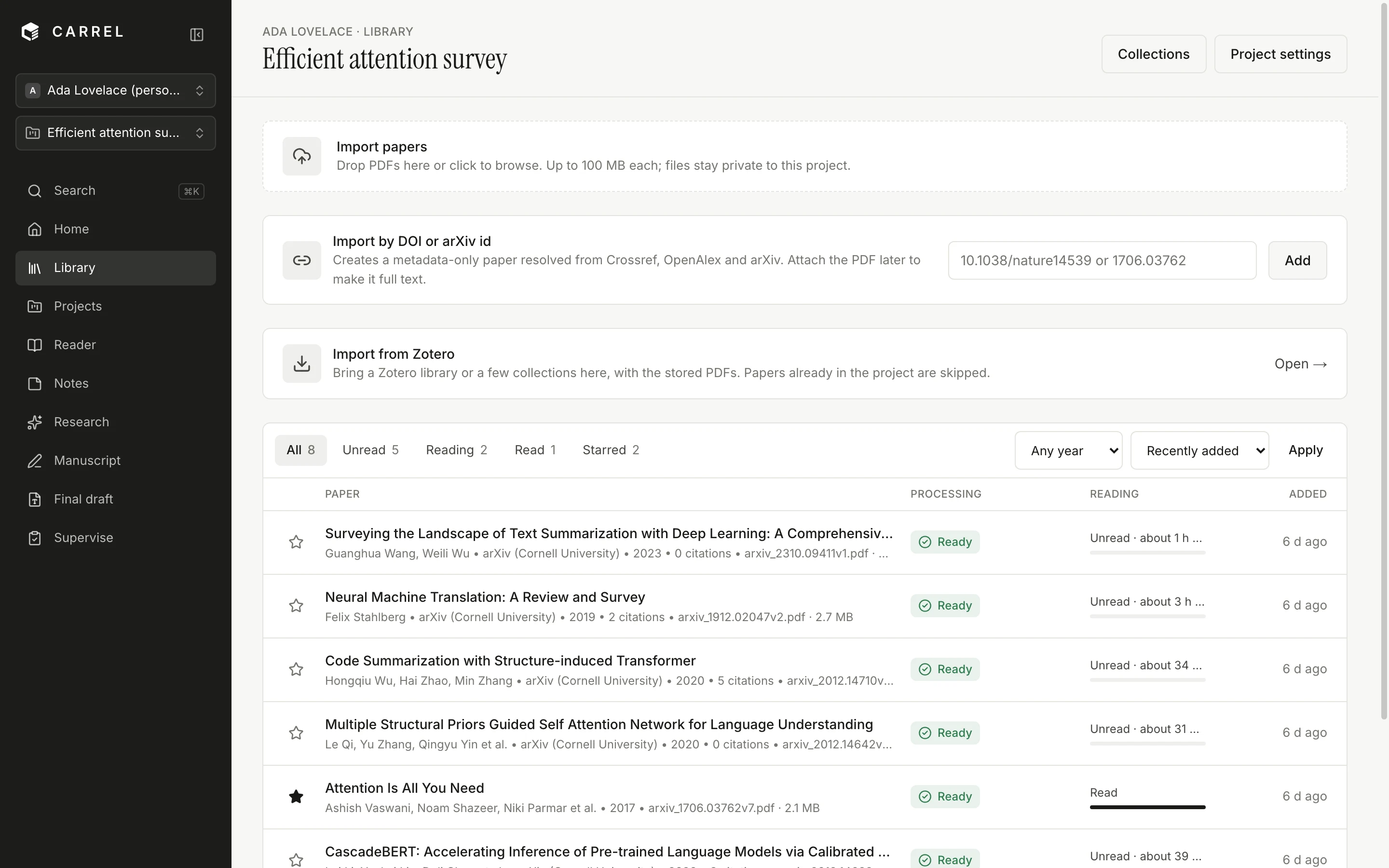This screenshot has width=1389, height=868.
Task: Star the Surveying the Landscape of Text Summarization paper
Action: 296,542
